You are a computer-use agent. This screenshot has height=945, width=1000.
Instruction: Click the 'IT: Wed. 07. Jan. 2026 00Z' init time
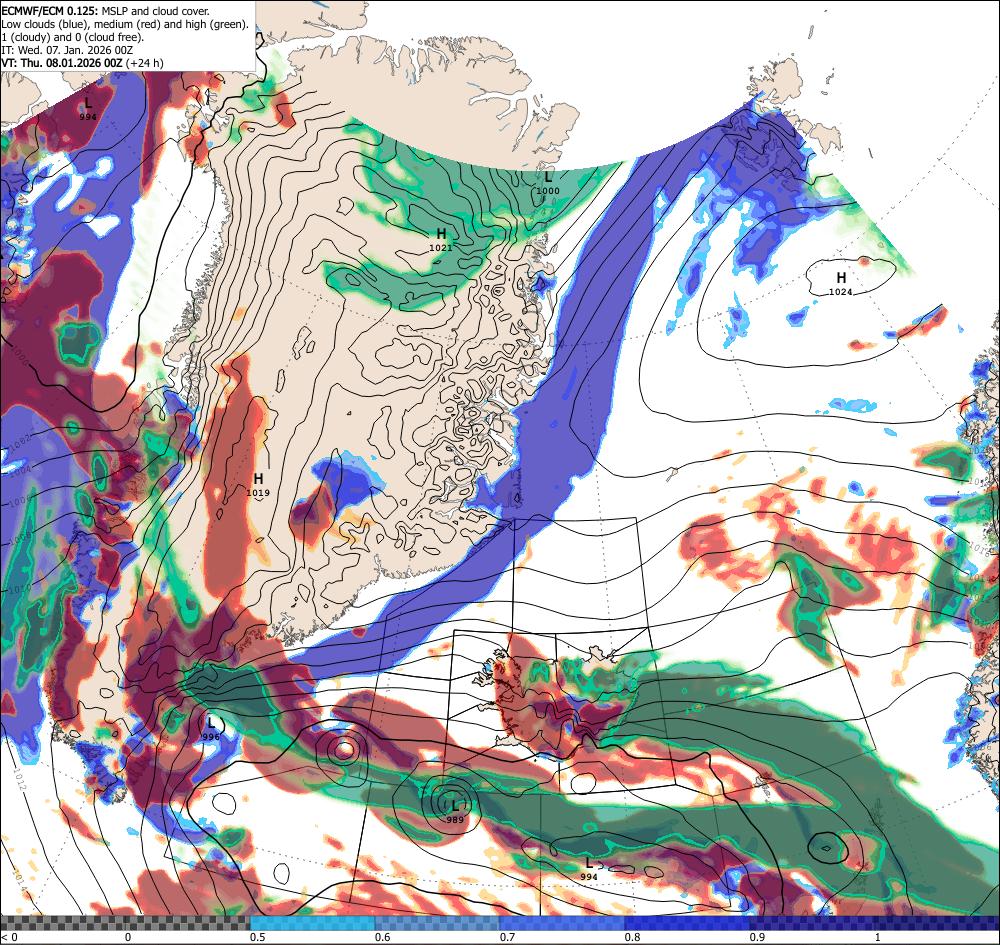pyautogui.click(x=67, y=50)
